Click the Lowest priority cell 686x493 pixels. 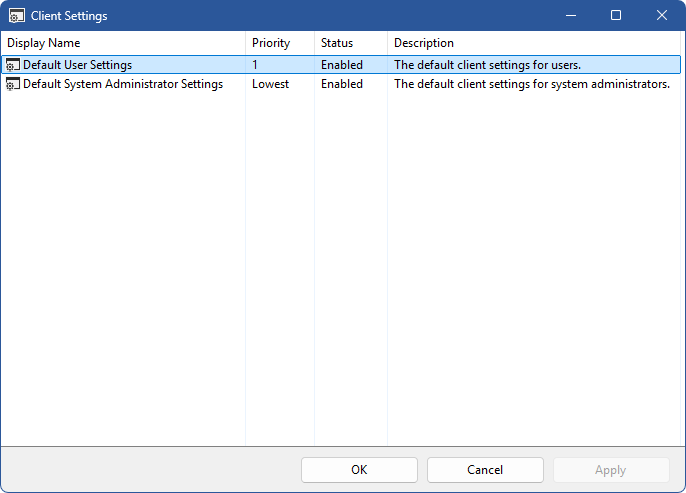(270, 84)
